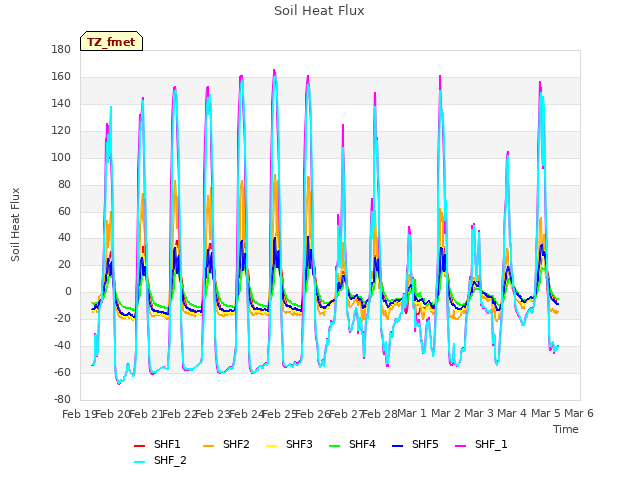Click the SHF4 legend label
This screenshot has width=640, height=480.
click(362, 444)
